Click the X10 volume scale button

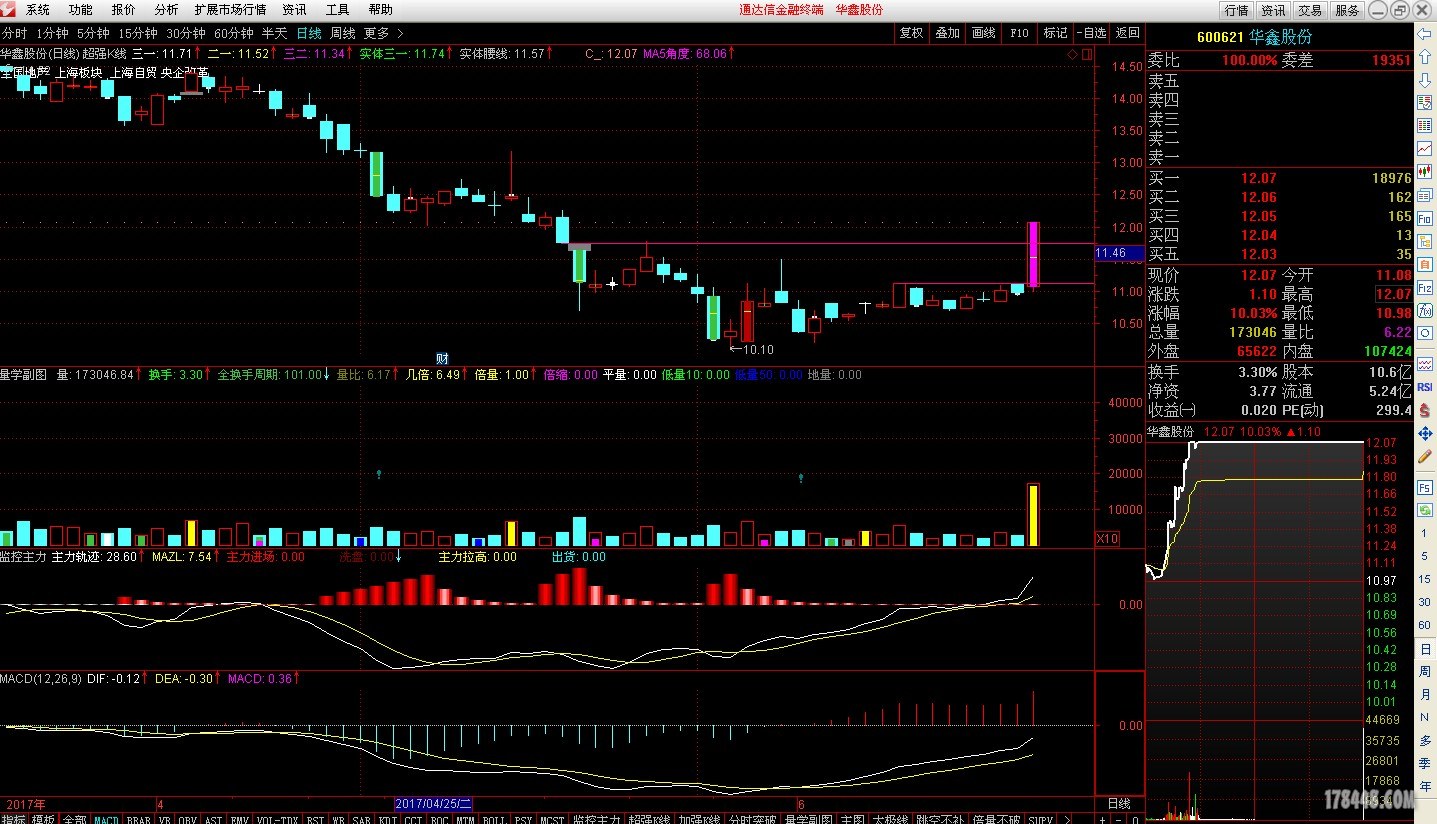click(x=1107, y=539)
